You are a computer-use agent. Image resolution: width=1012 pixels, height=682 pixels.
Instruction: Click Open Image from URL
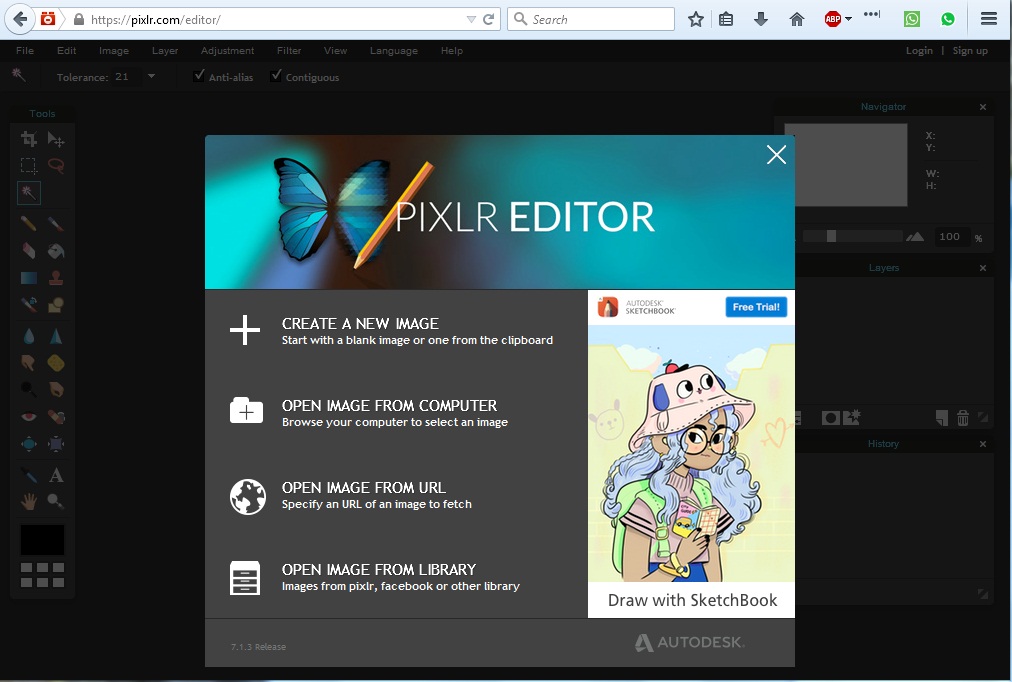point(351,495)
